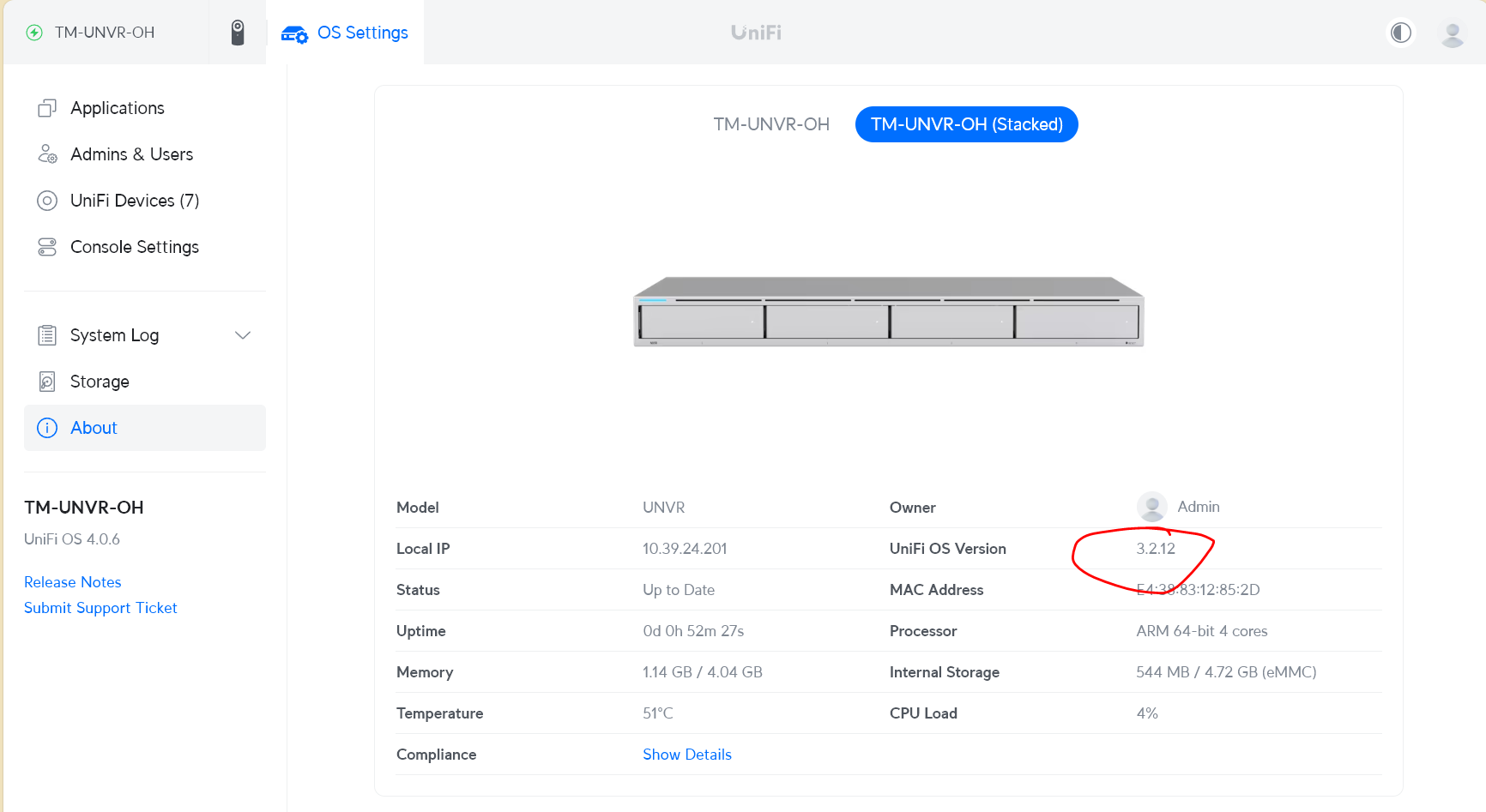Click the UniFi OS 4.0.6 version text
Screen dimensions: 1486x812
pyautogui.click(x=72, y=539)
